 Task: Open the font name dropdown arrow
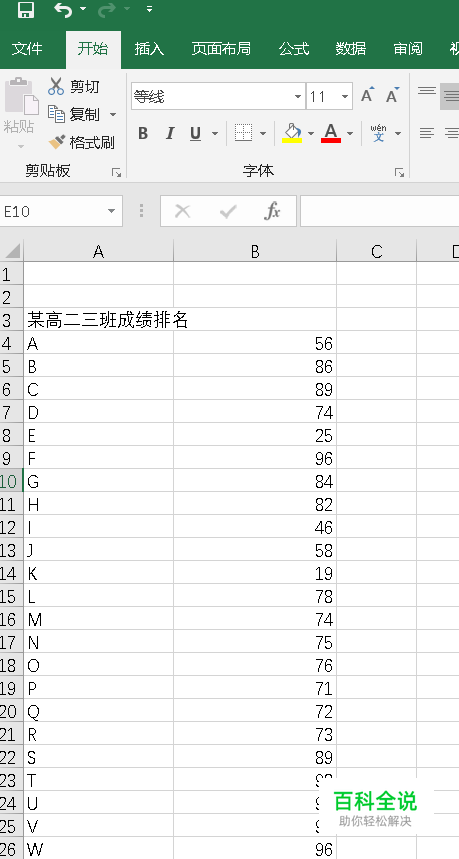click(298, 97)
